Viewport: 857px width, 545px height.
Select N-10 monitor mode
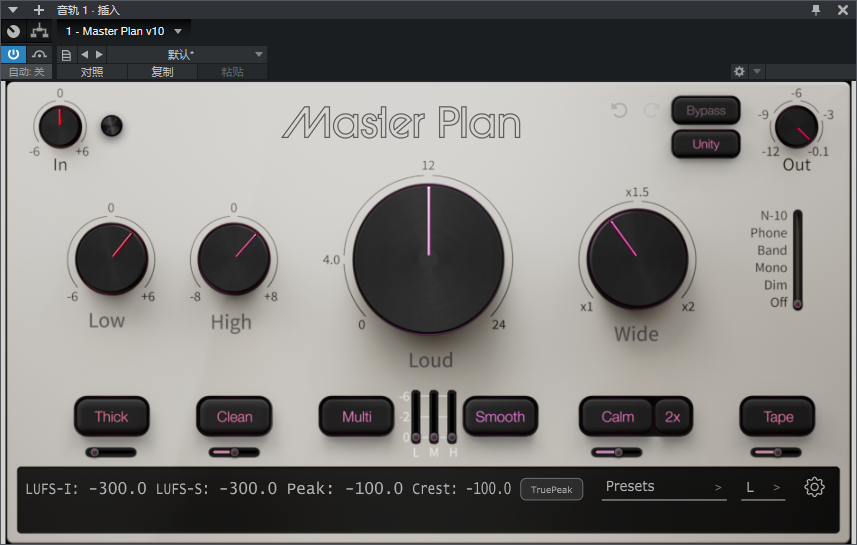[x=773, y=215]
